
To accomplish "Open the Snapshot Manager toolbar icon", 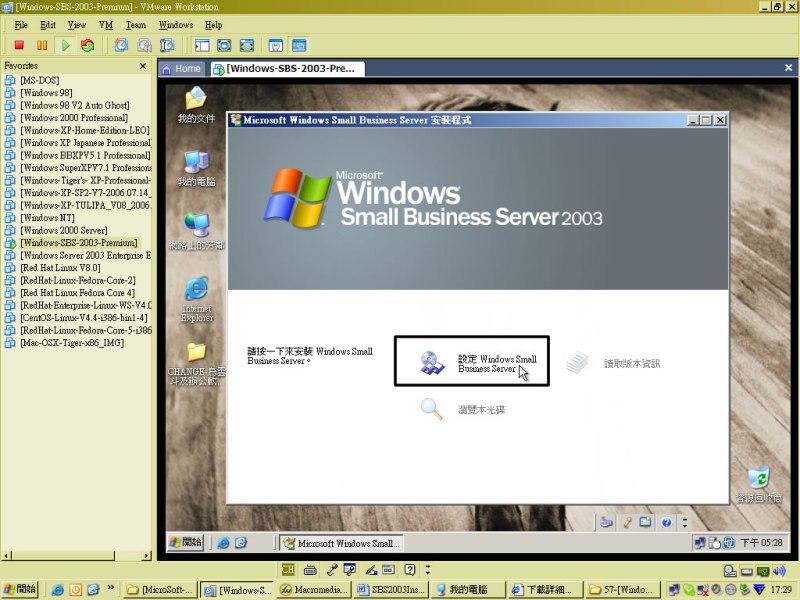I will (x=167, y=45).
